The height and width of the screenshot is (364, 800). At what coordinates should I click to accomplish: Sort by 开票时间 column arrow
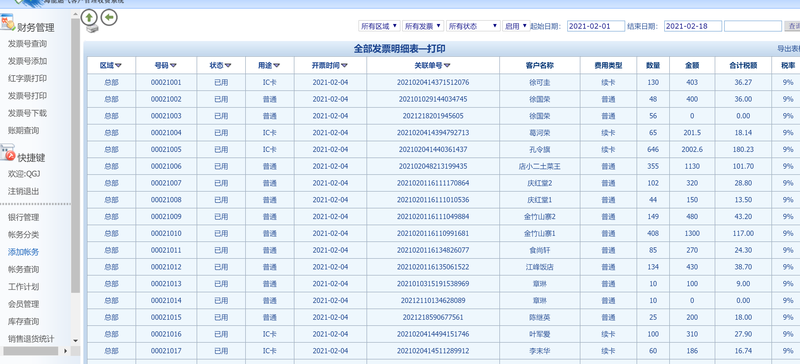[x=344, y=65]
